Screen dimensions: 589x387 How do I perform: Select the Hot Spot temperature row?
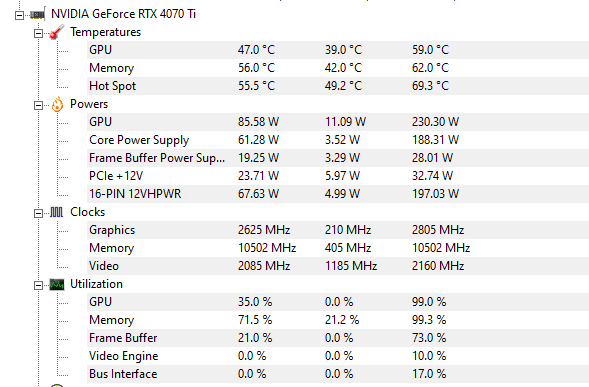click(x=338, y=86)
